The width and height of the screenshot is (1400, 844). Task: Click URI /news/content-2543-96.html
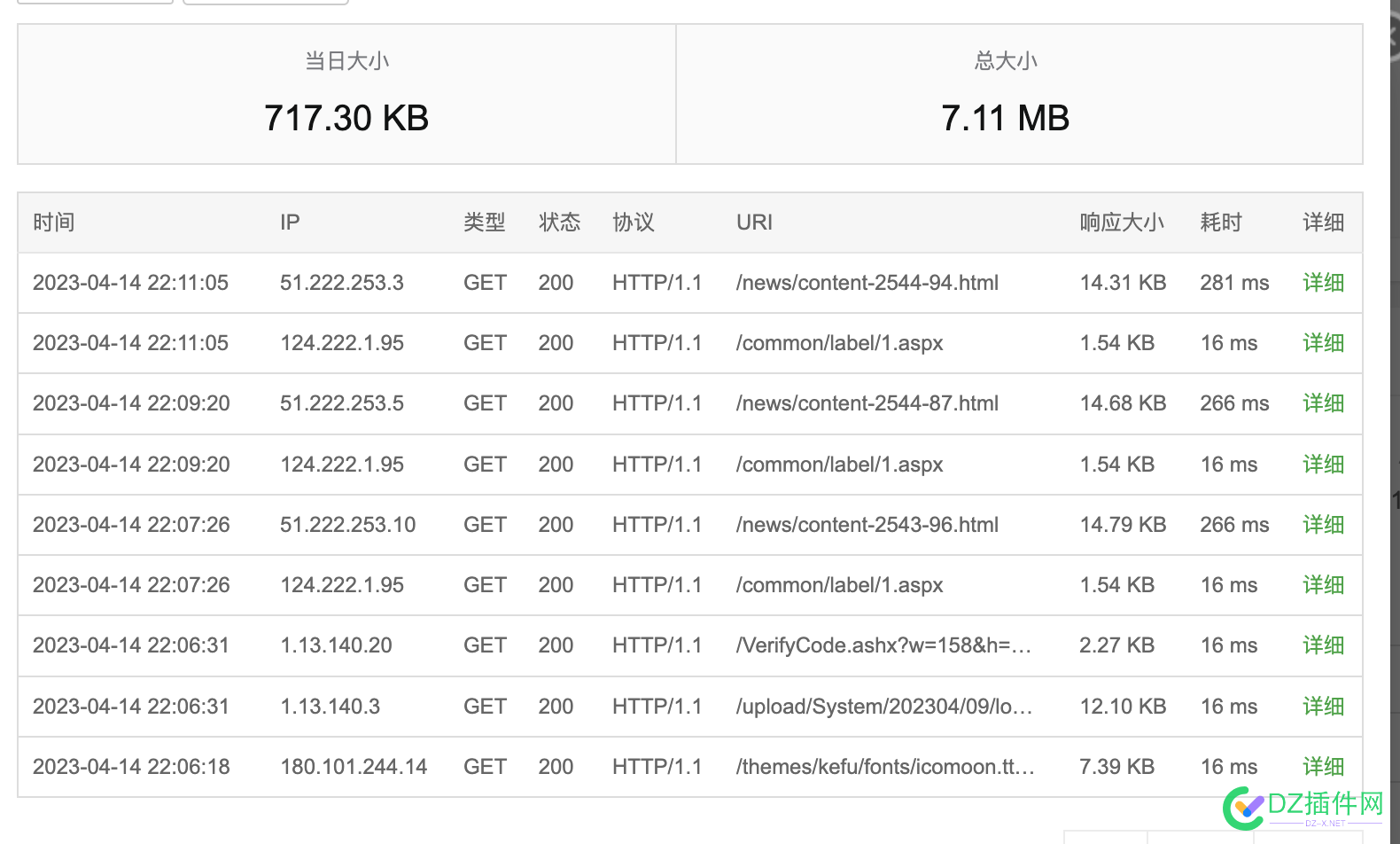pyautogui.click(x=867, y=525)
